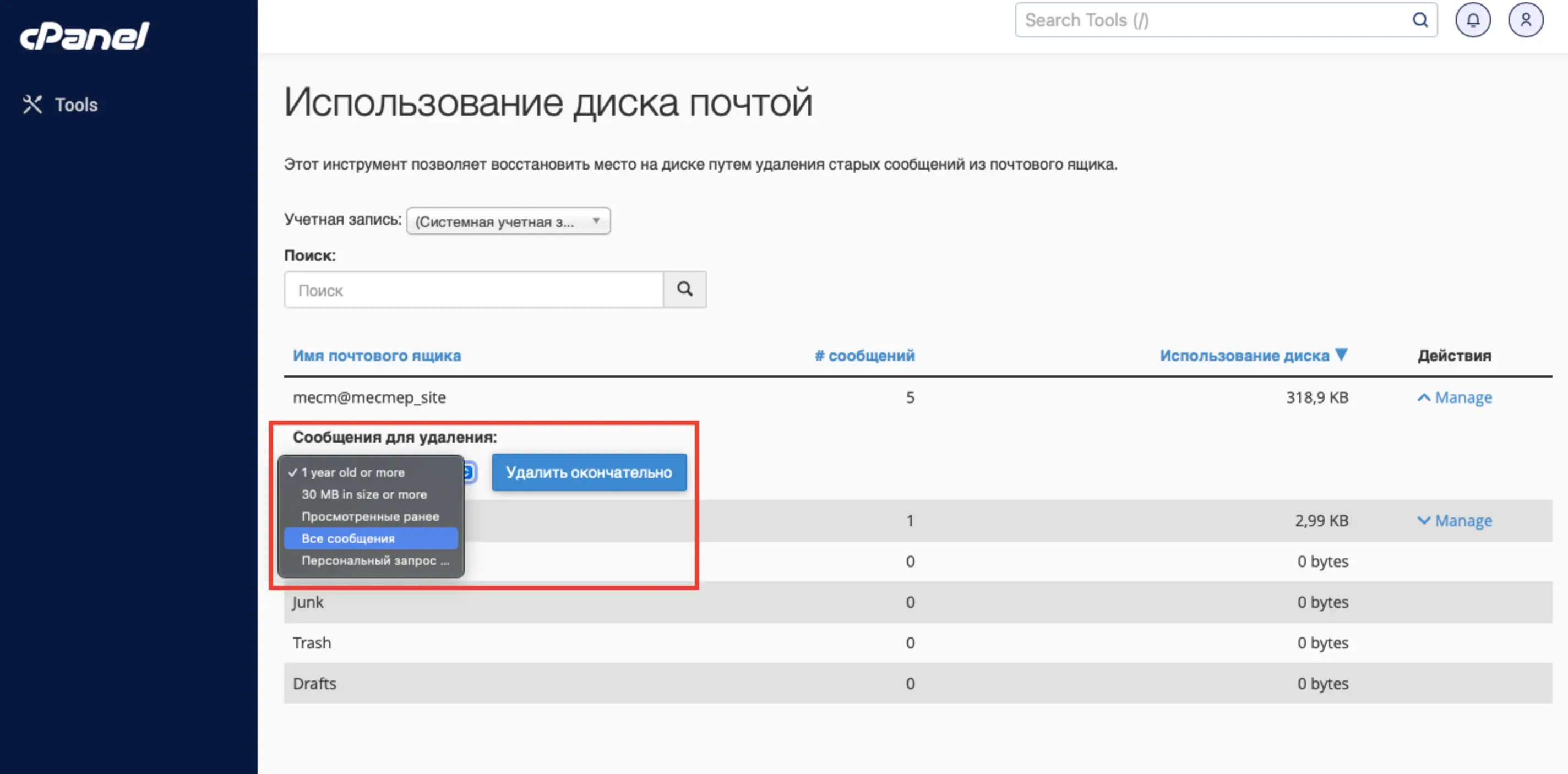Collapse Manage for mecm@mecmep_site

(x=1454, y=397)
